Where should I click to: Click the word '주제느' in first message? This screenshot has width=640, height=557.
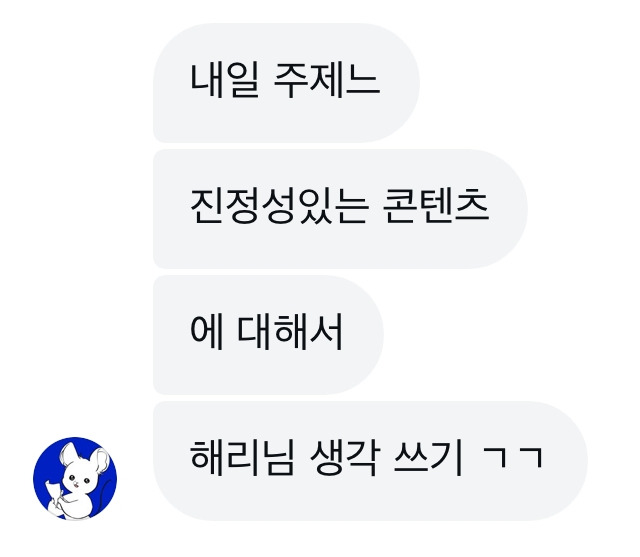click(x=327, y=81)
